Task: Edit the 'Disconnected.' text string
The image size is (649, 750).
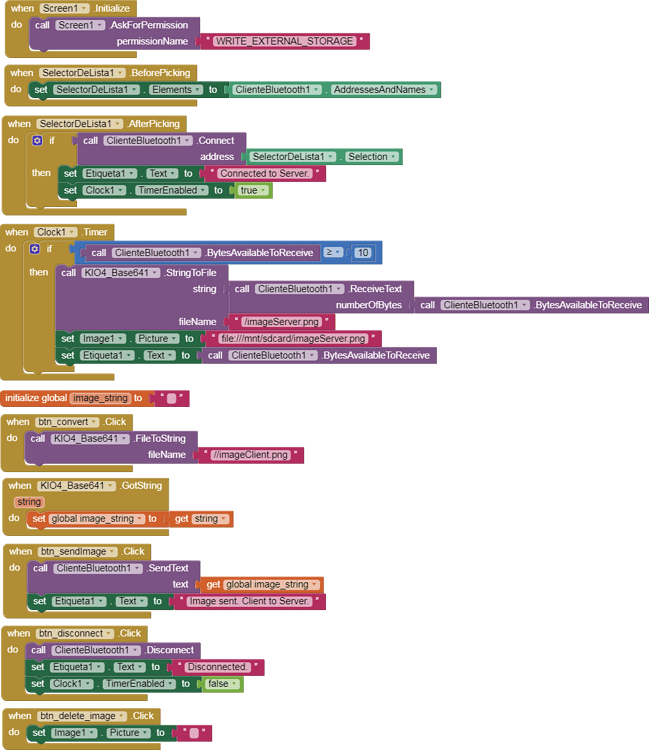Action: (x=217, y=667)
